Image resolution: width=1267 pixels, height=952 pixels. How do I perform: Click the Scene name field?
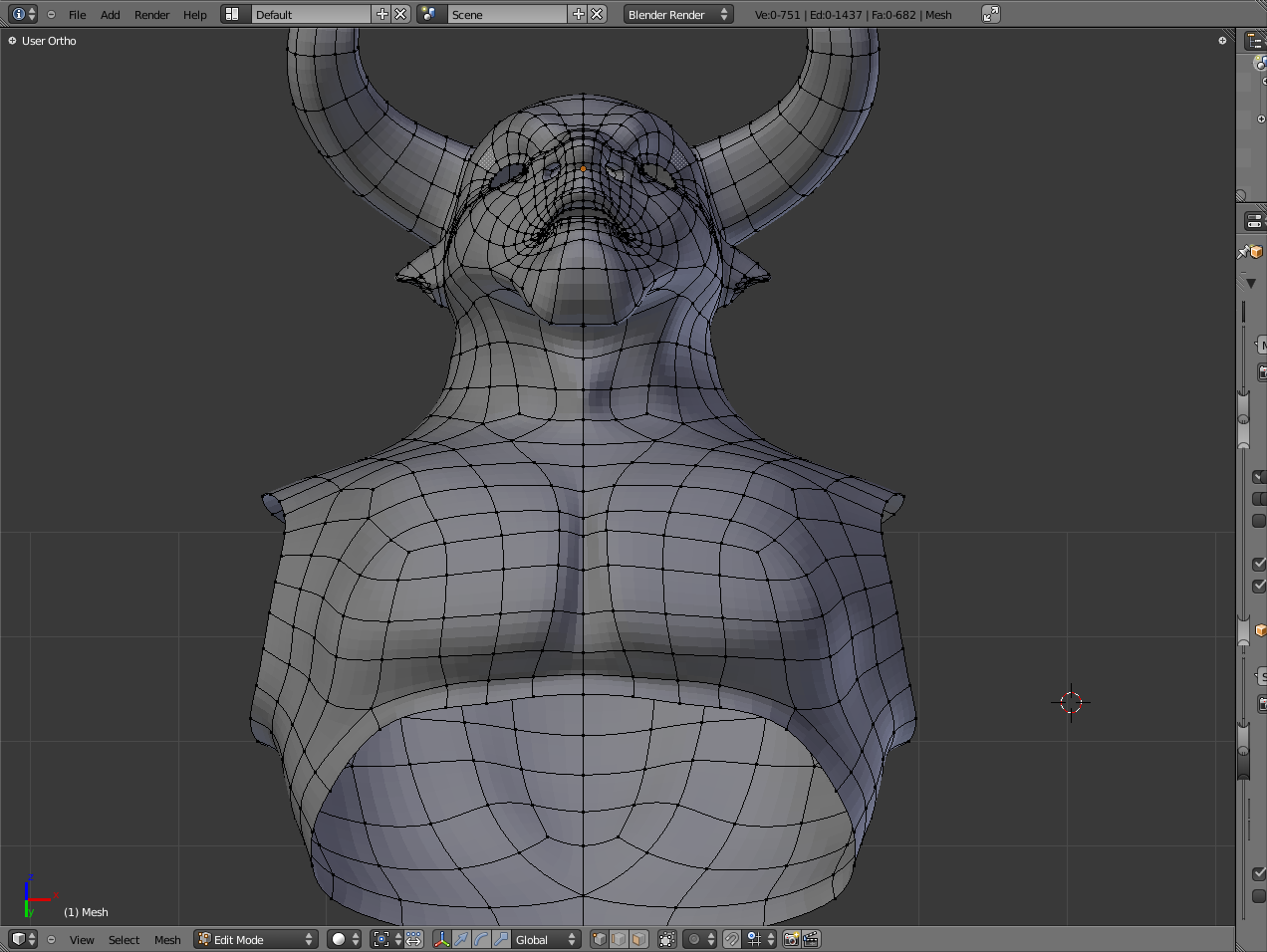[506, 14]
